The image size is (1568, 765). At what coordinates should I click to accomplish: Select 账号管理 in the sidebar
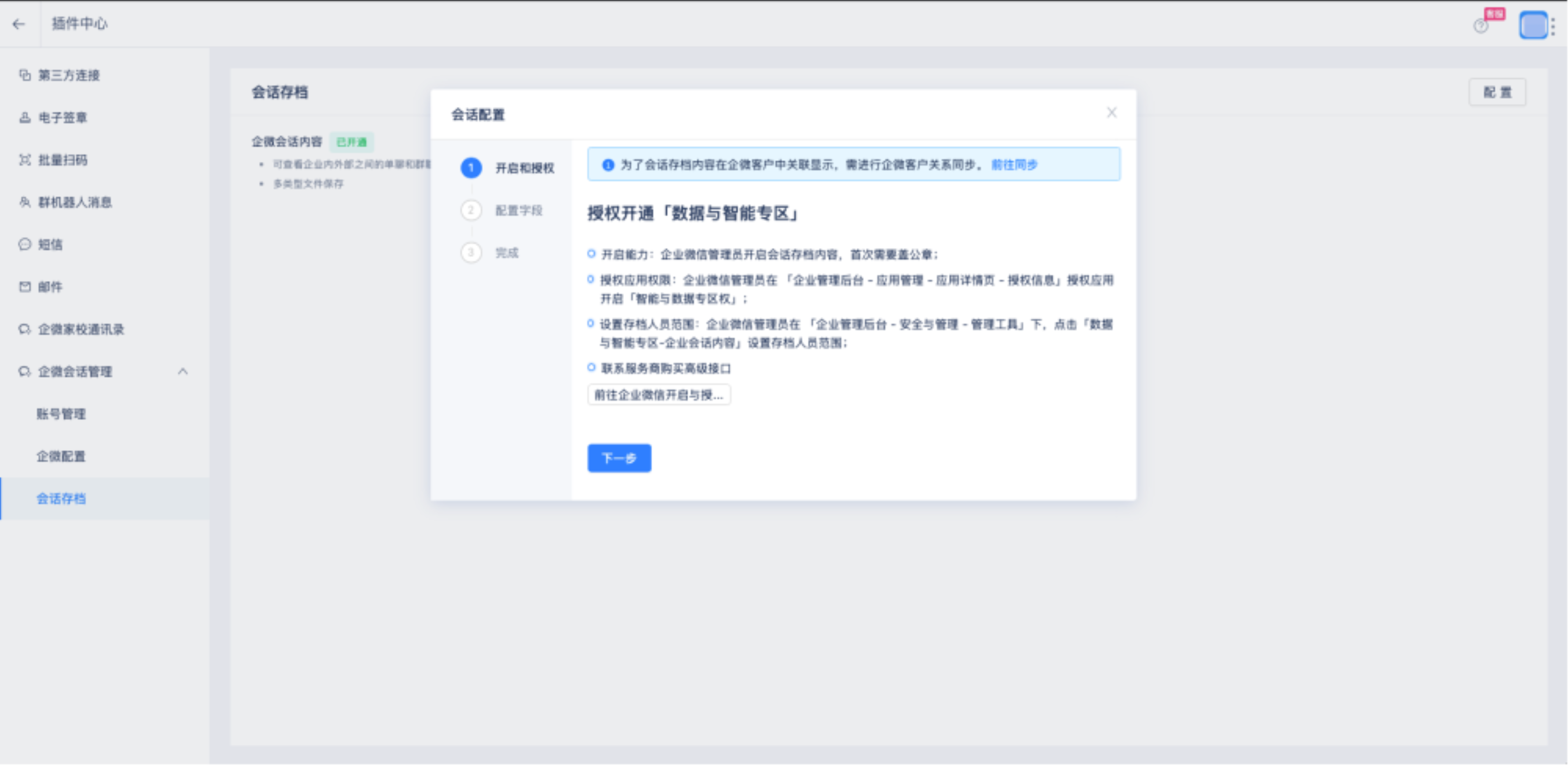coord(60,413)
